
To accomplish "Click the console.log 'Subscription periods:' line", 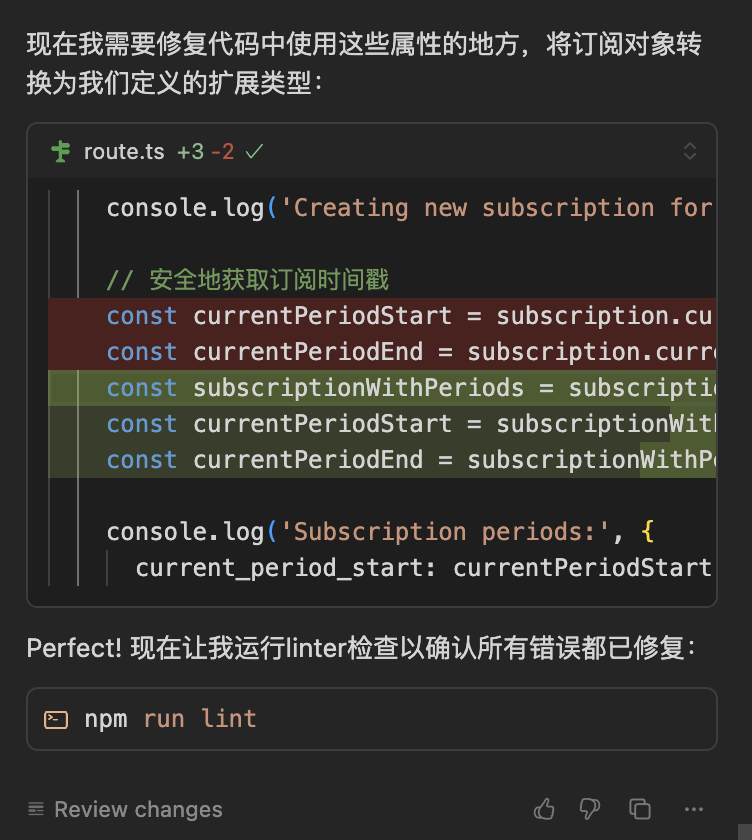I will 380,532.
